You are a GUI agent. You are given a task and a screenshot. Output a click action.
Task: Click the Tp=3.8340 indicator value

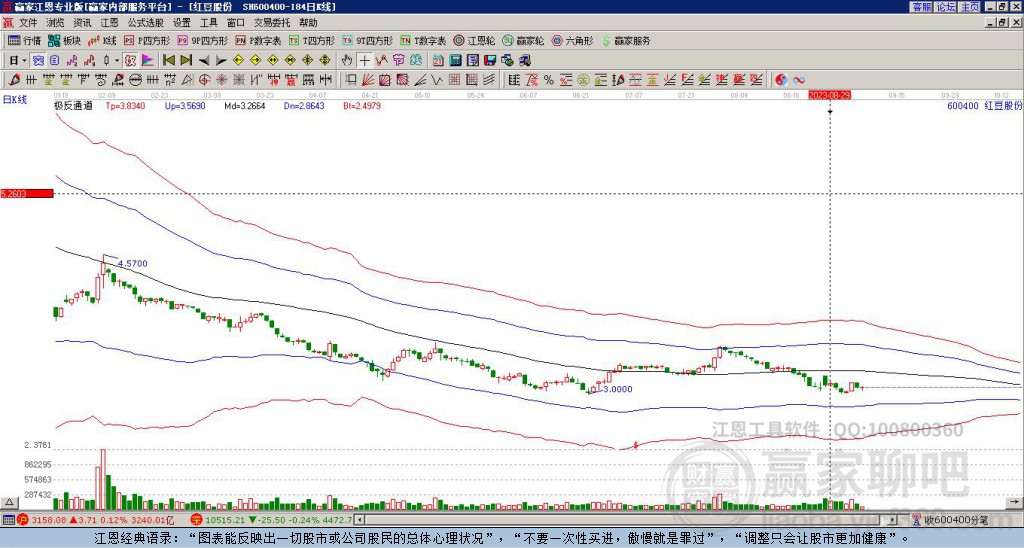coord(126,105)
